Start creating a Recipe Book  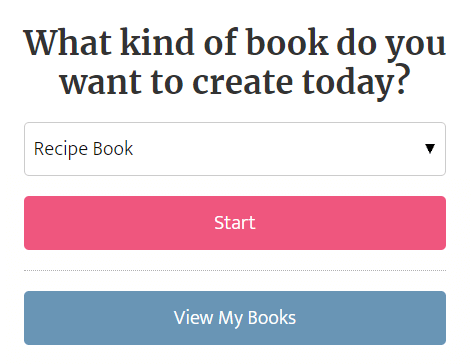(x=235, y=223)
